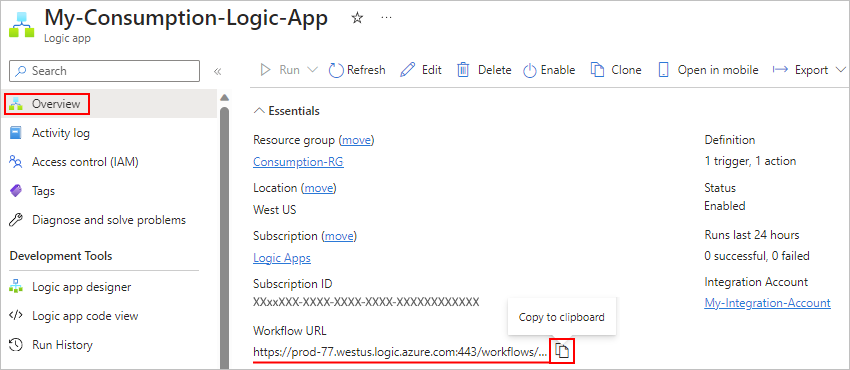
Task: Click the Clone copy icon
Action: click(x=597, y=70)
